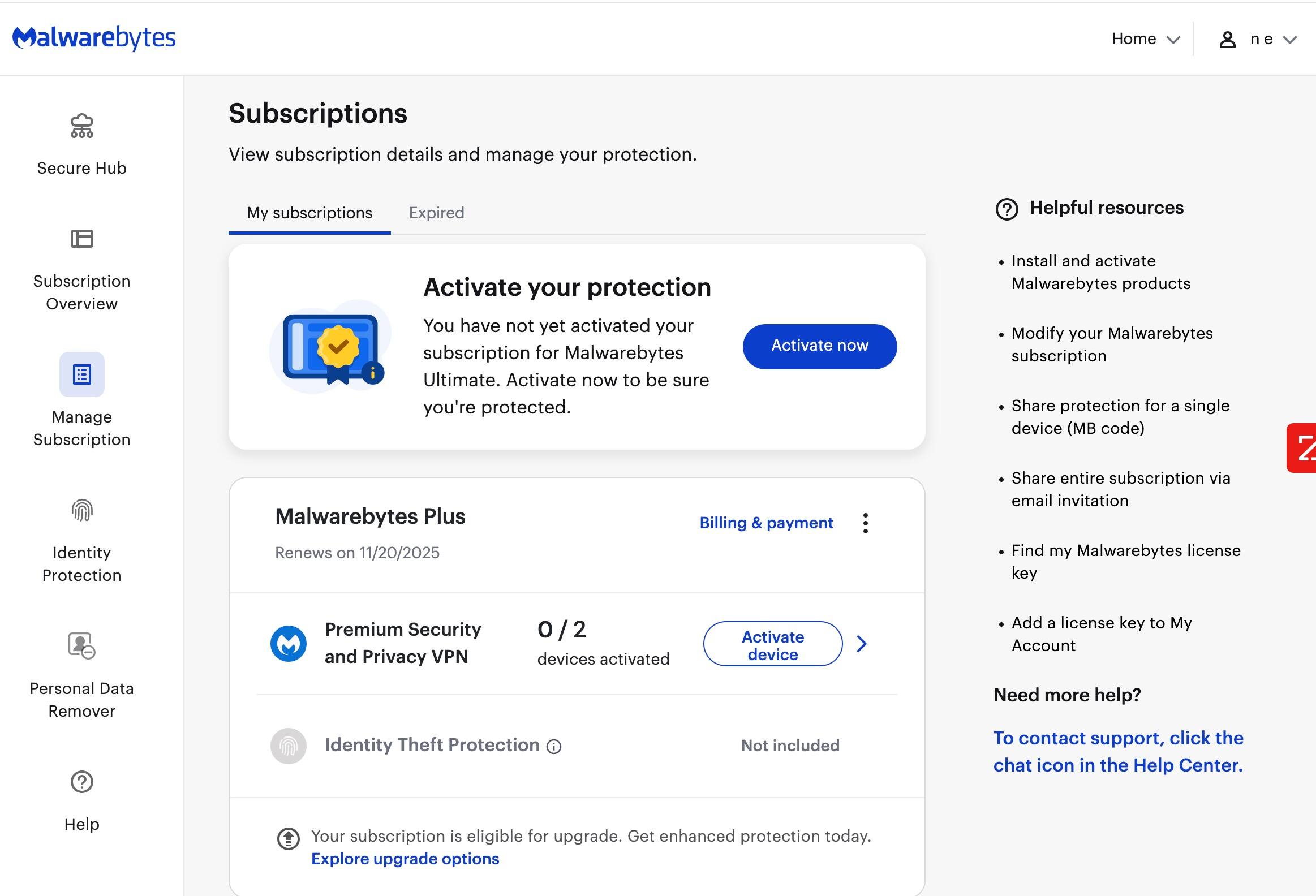1316x896 pixels.
Task: Click the Explore upgrade options link
Action: [405, 859]
